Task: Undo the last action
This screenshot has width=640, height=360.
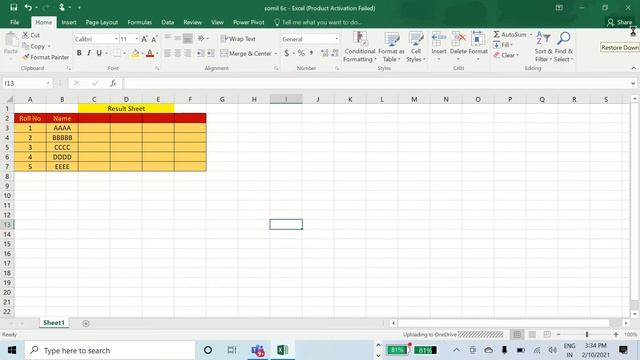Action: pyautogui.click(x=28, y=7)
